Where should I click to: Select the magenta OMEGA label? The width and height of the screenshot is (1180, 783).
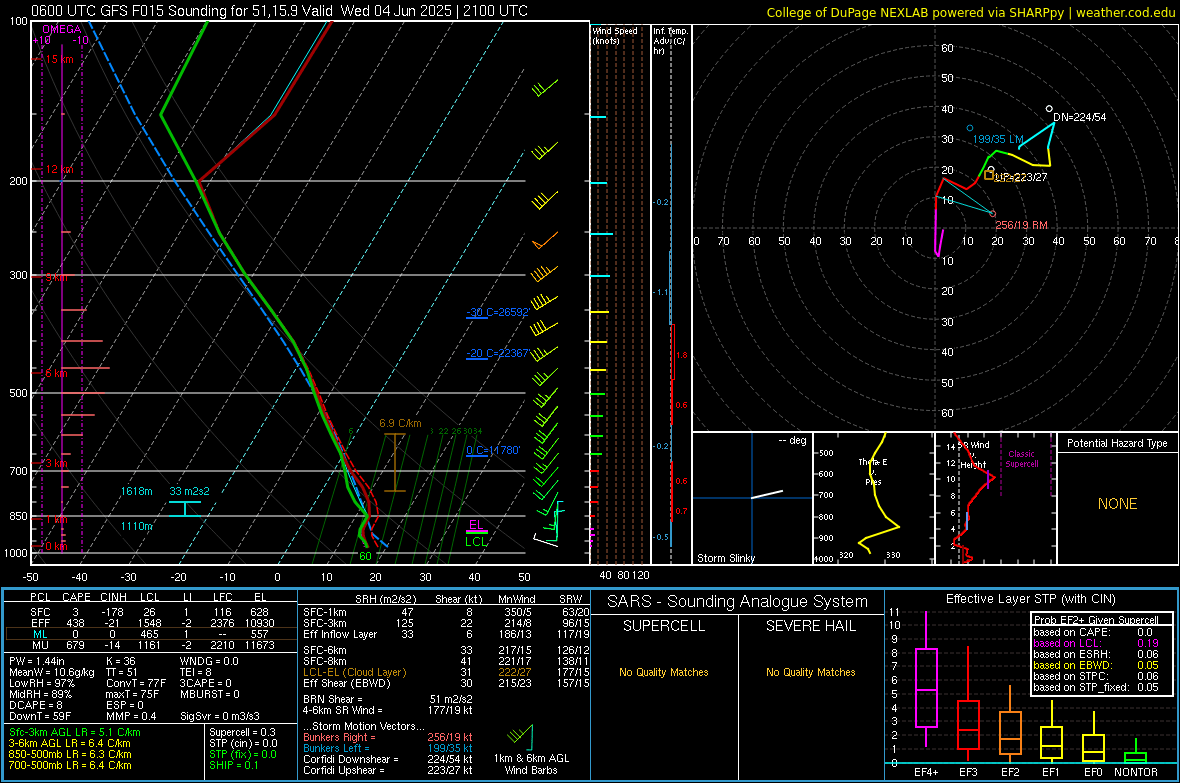tap(62, 29)
